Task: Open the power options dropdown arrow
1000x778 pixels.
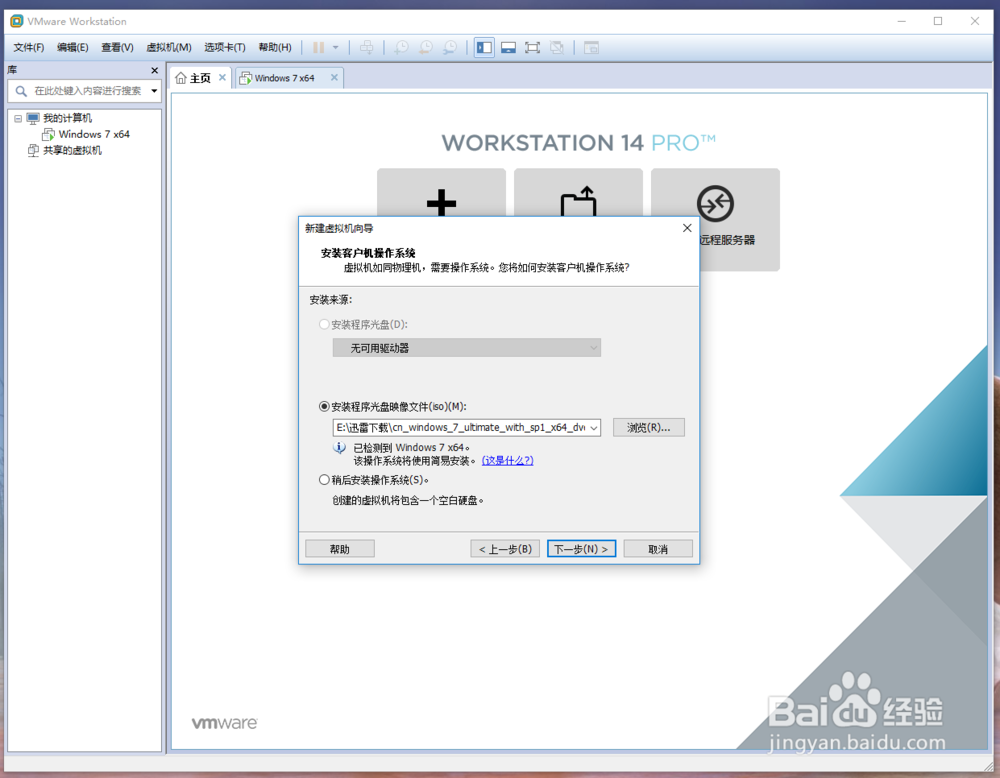Action: [335, 47]
